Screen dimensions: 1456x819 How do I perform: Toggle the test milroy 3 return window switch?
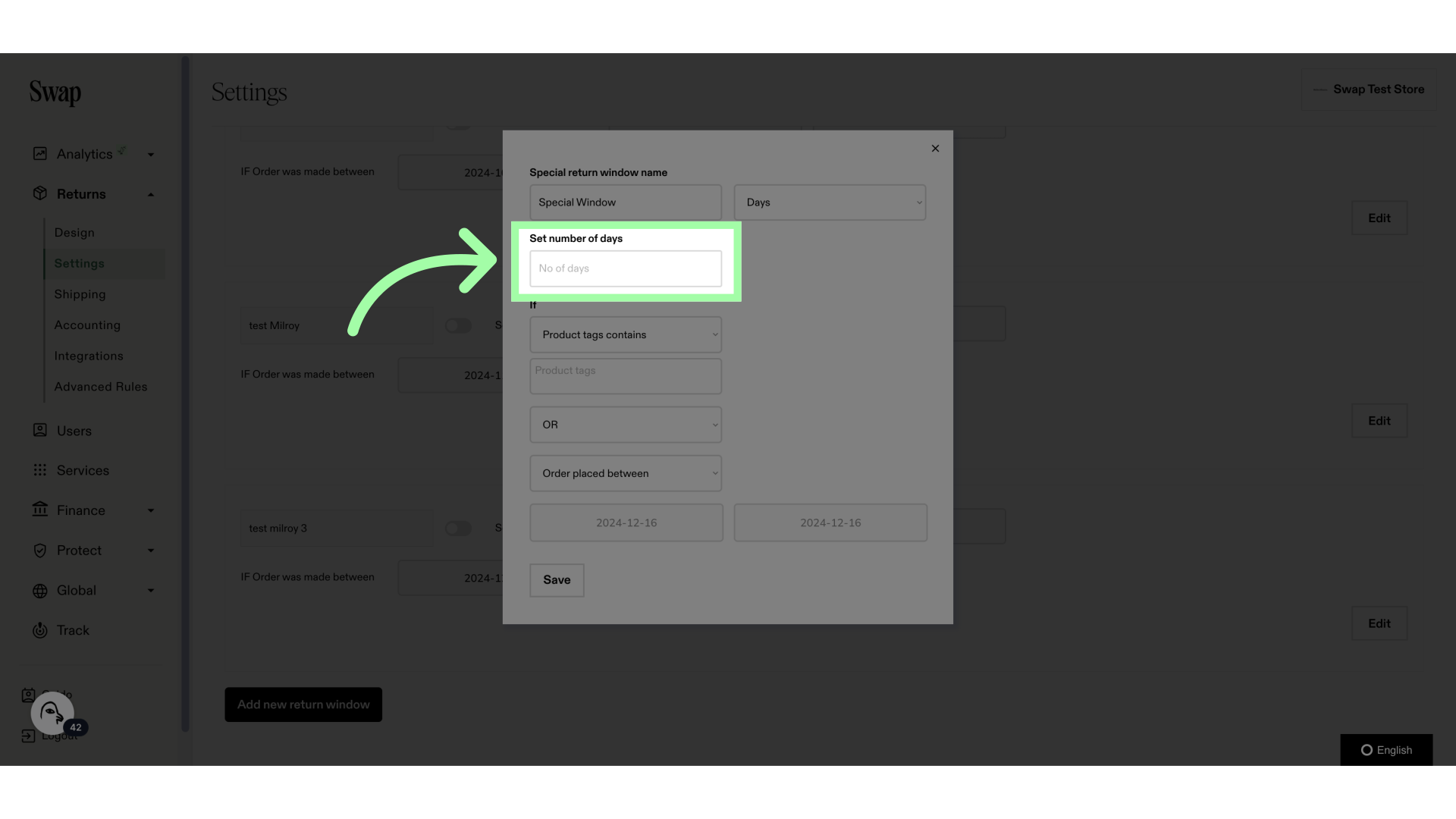pos(459,529)
